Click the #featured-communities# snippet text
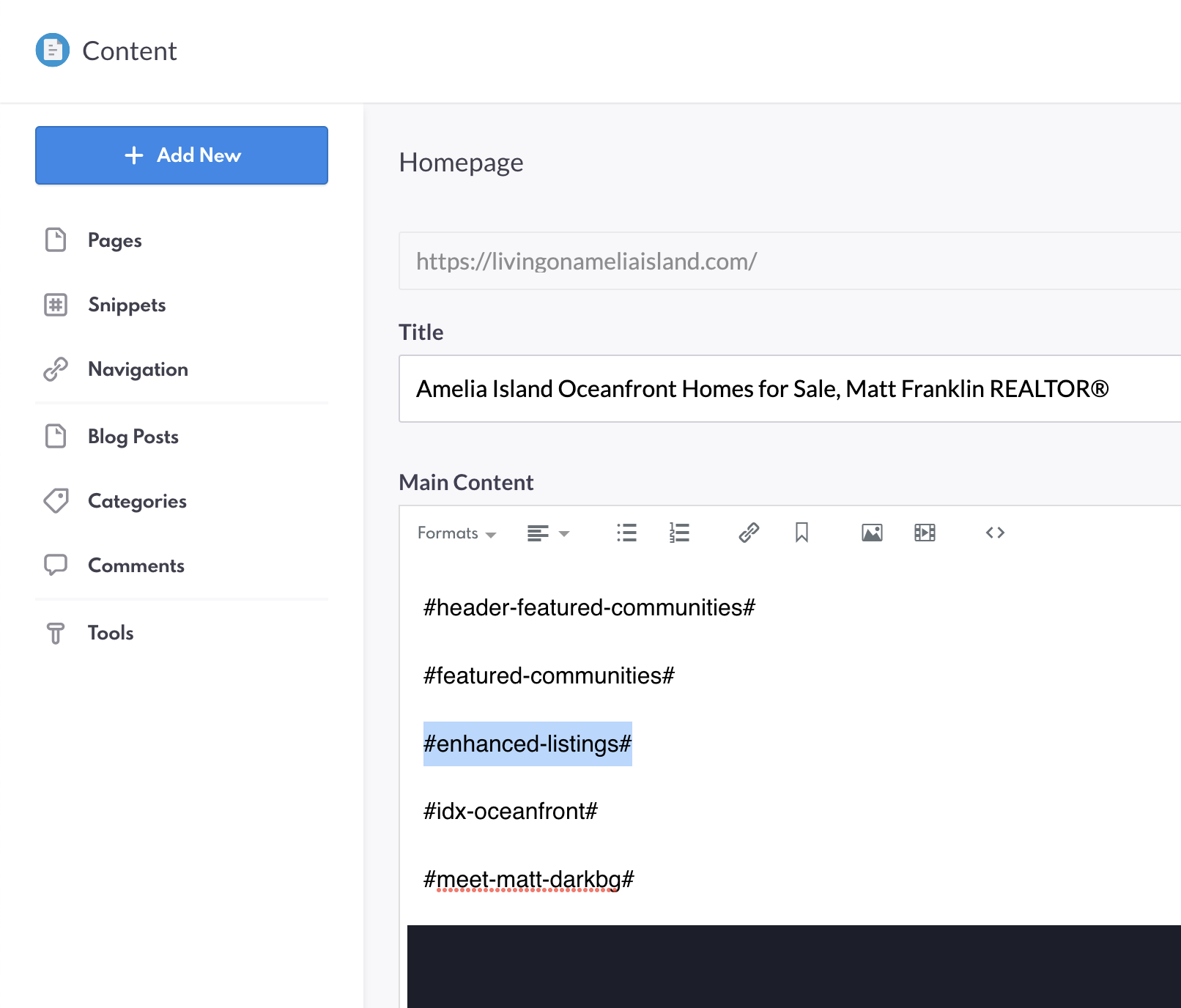Viewport: 1181px width, 1008px height. click(x=549, y=675)
